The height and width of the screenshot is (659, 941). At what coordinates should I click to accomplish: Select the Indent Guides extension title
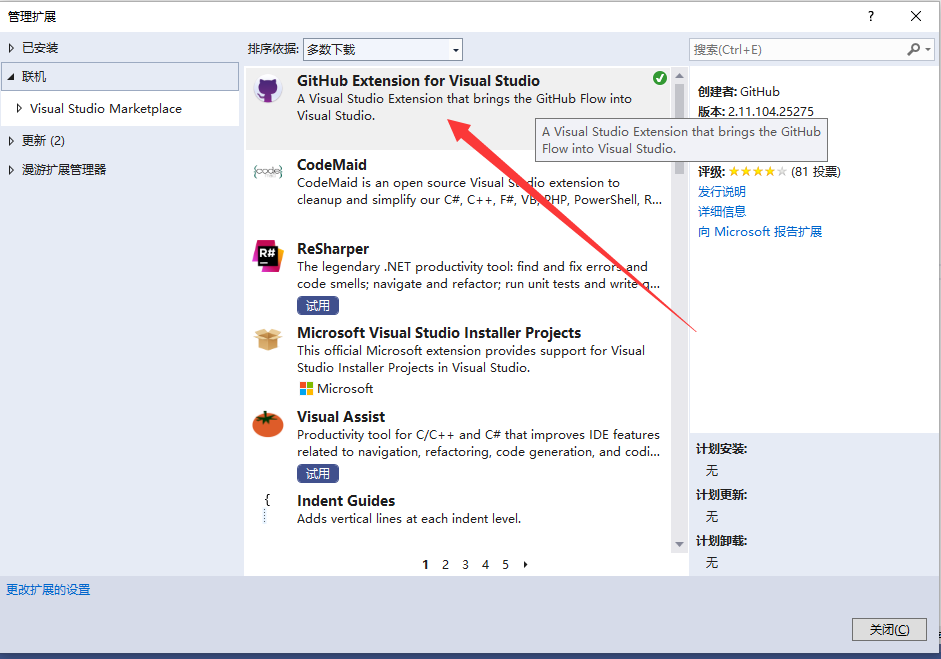click(x=346, y=501)
